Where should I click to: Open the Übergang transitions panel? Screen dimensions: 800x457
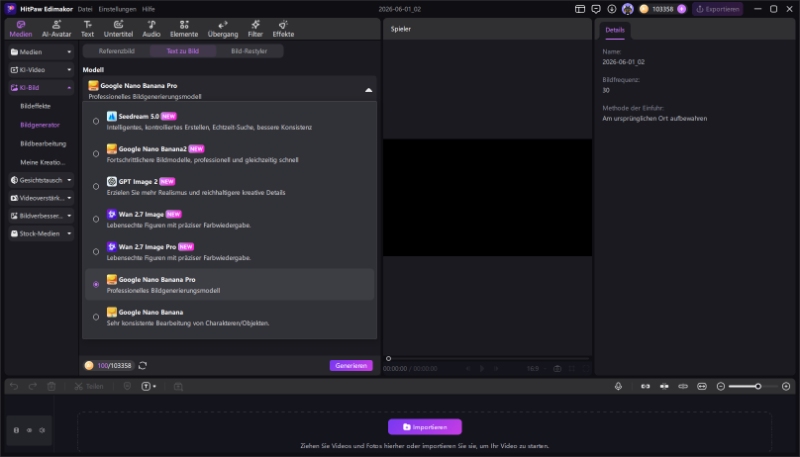pos(223,29)
